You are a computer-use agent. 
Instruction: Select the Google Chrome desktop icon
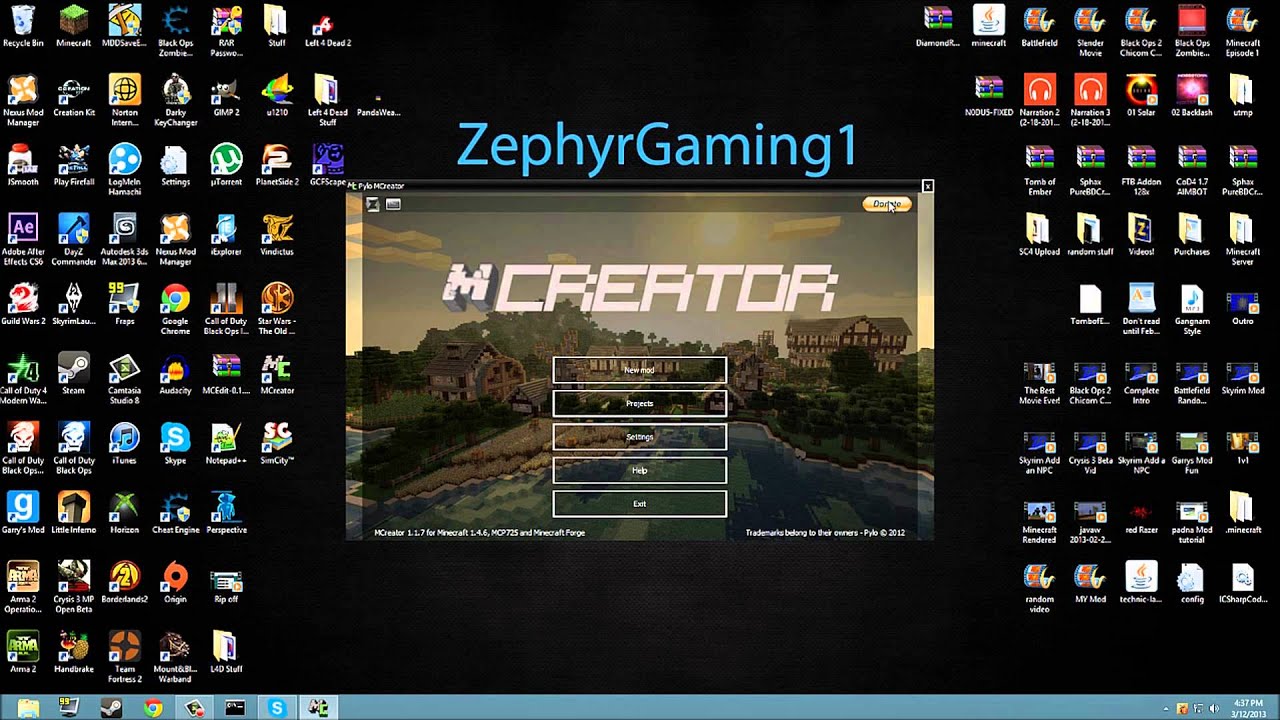point(175,310)
